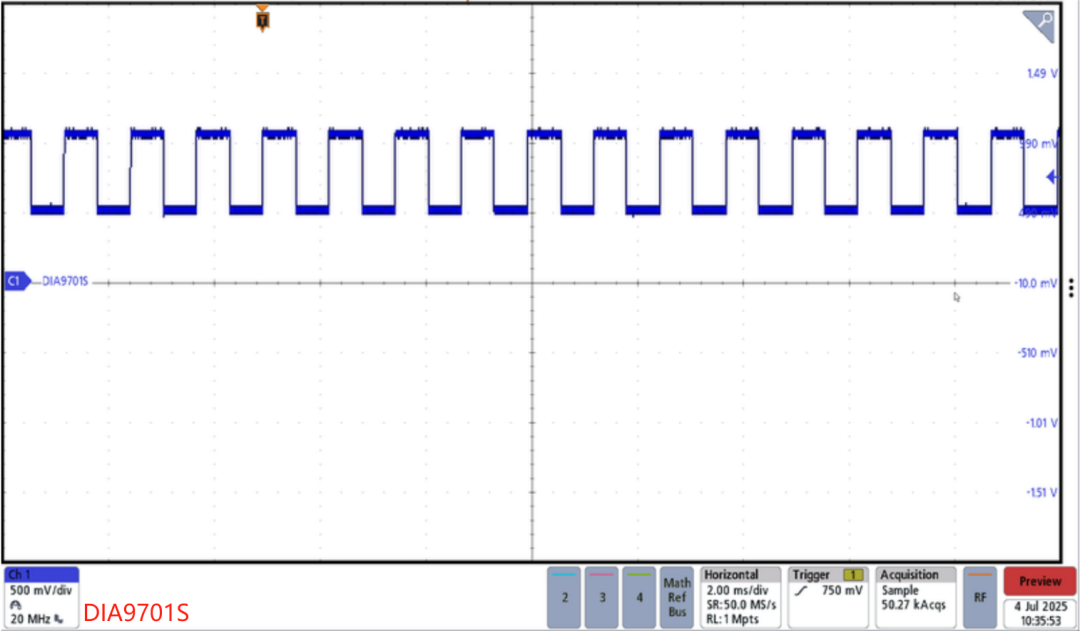Open the Acquisition settings badge
1080x631 pixels.
(915, 597)
